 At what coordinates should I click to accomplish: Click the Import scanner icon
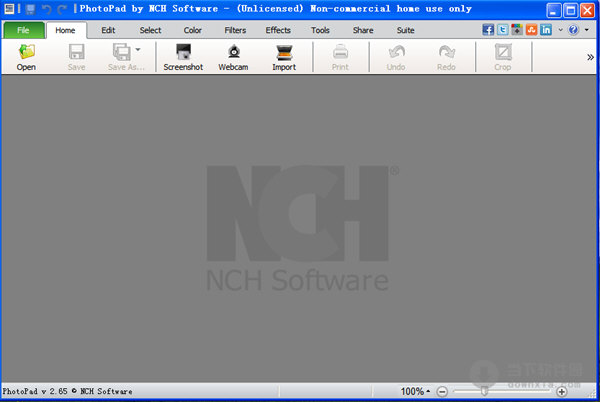pos(284,52)
